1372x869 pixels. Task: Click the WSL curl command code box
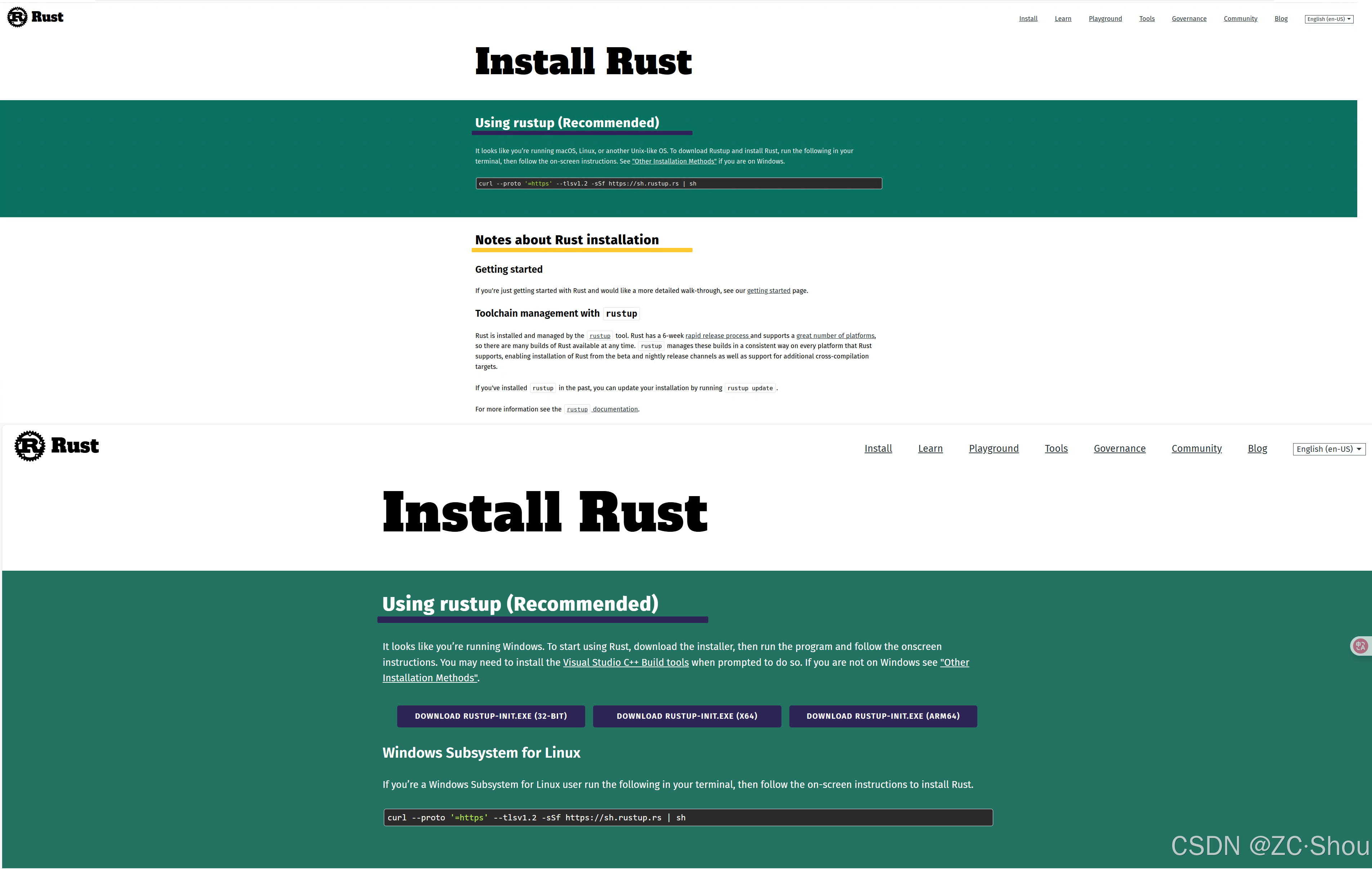pyautogui.click(x=688, y=818)
